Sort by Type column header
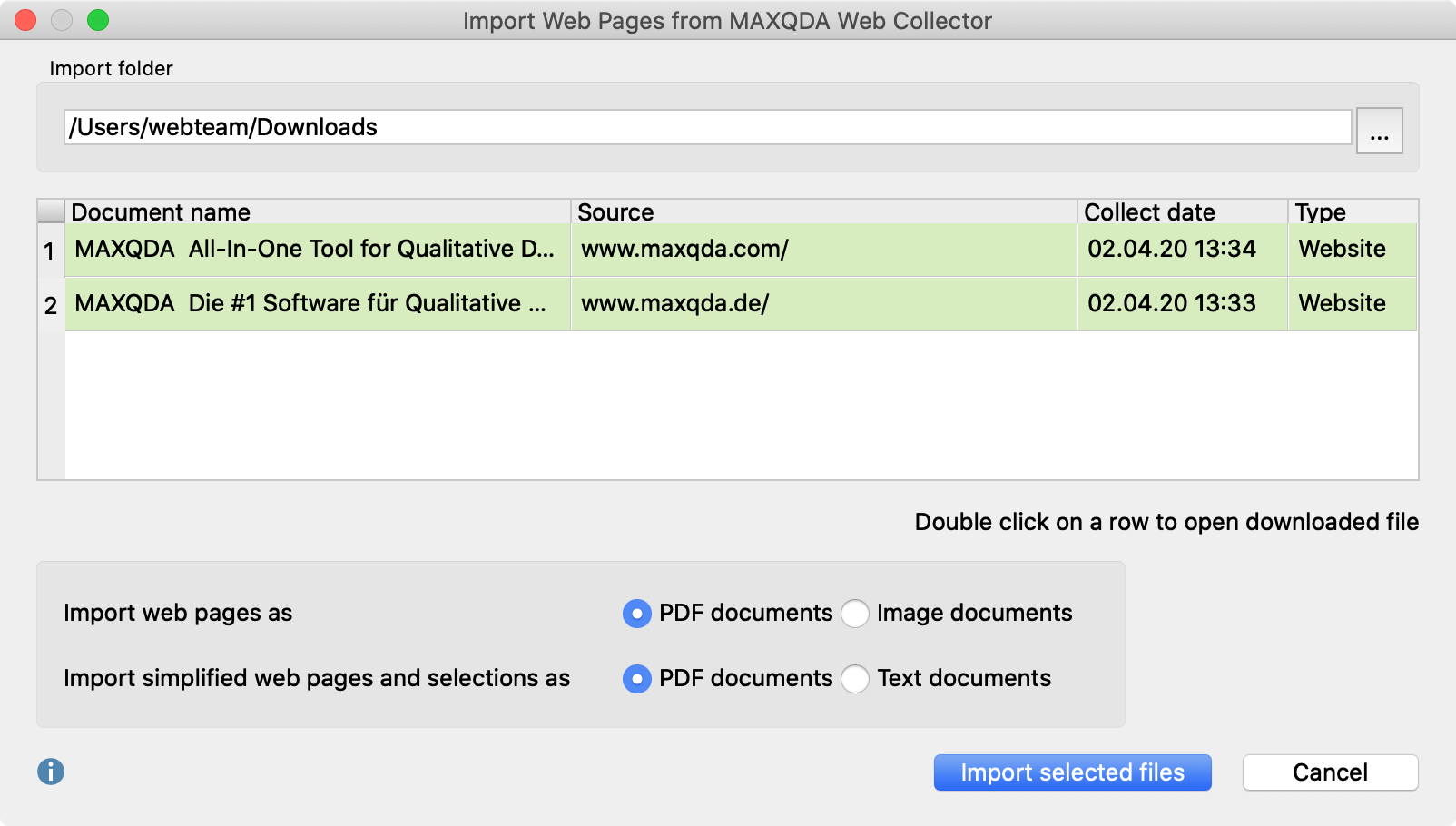Viewport: 1456px width, 826px height. 1353,211
